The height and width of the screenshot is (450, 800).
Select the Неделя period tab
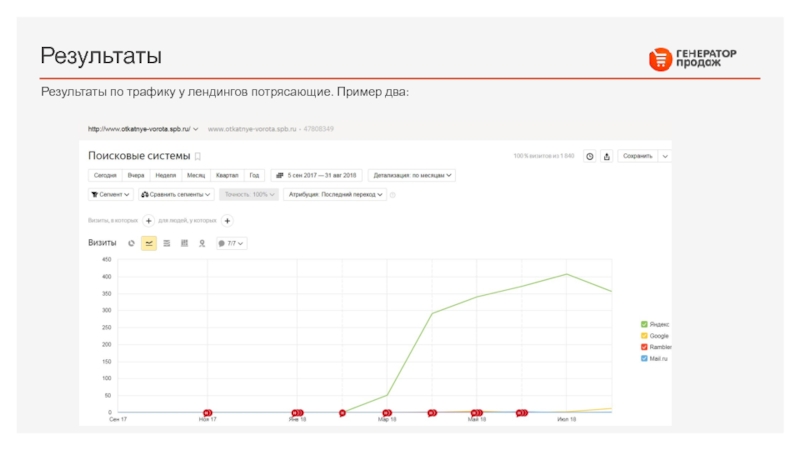(165, 175)
